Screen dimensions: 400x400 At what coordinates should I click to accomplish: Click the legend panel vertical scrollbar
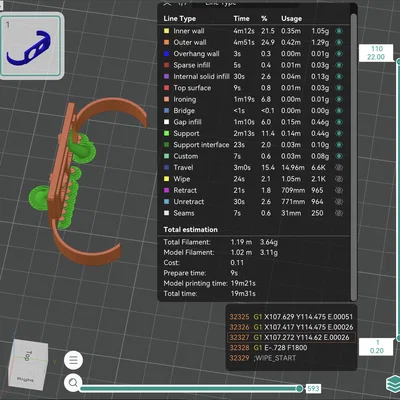354,157
